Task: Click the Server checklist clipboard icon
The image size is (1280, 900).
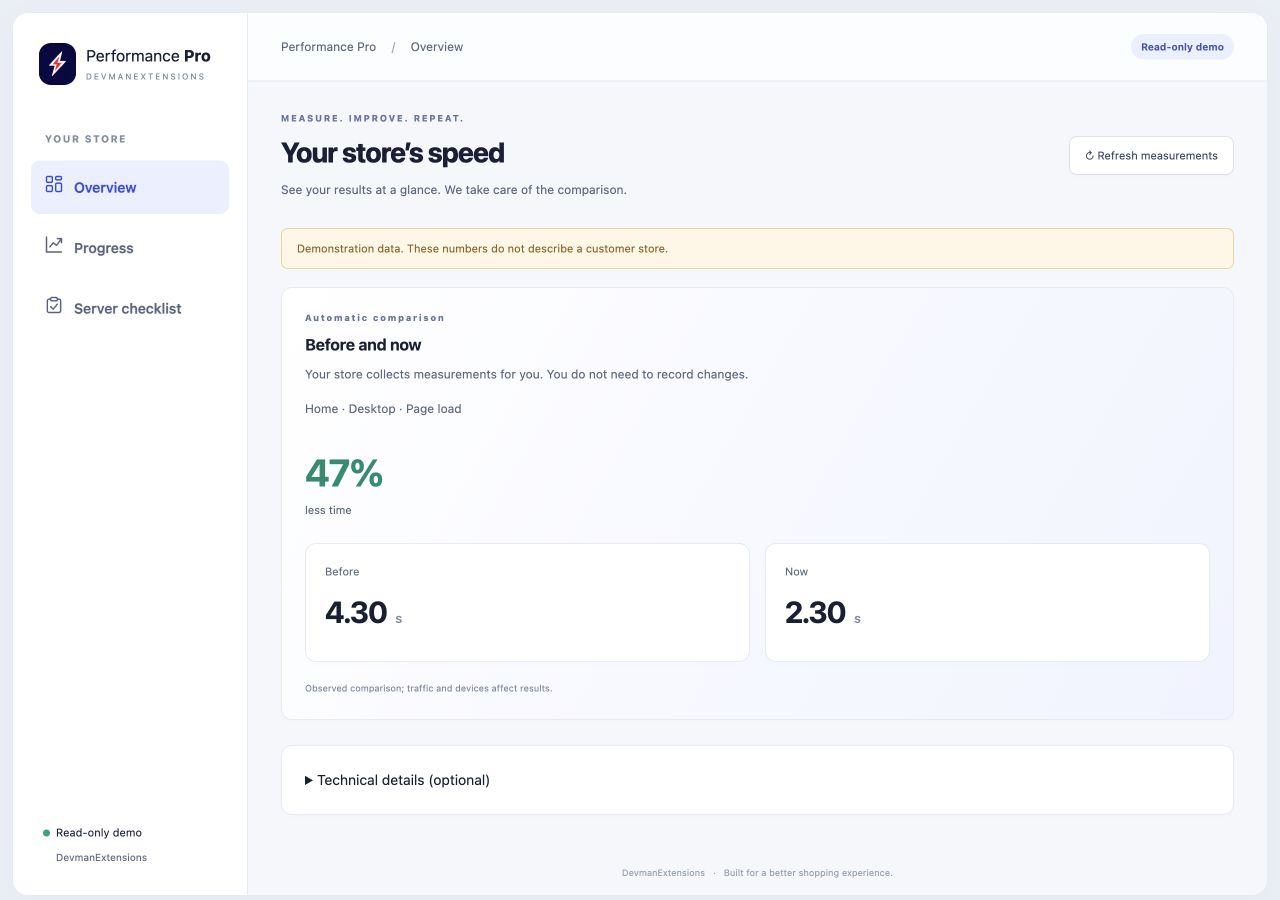Action: point(54,306)
